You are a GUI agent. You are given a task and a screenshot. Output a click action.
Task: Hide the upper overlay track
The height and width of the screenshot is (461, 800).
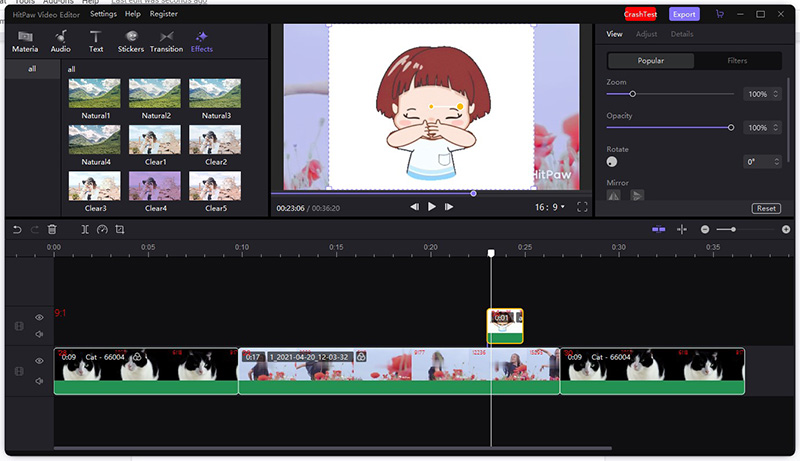click(40, 318)
